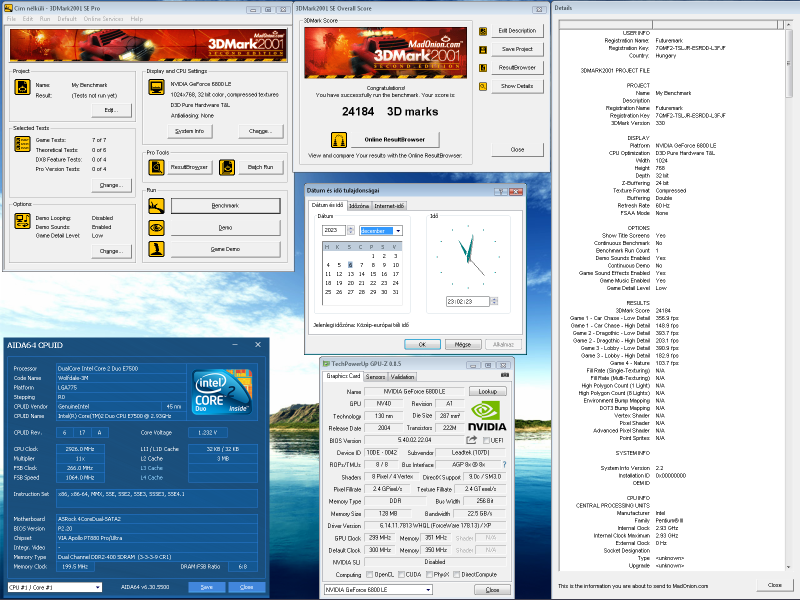Click the Options icon beside Demo Looping
The height and width of the screenshot is (600, 800).
coord(22,221)
